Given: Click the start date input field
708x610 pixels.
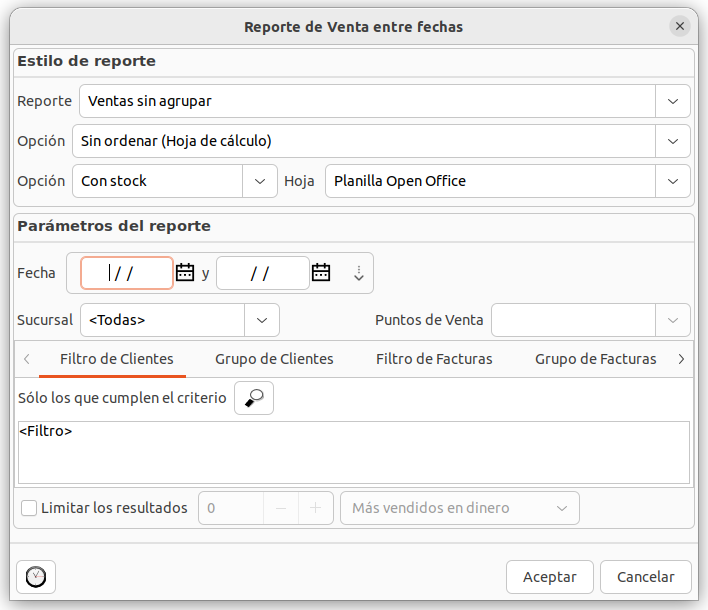Looking at the screenshot, I should (126, 273).
